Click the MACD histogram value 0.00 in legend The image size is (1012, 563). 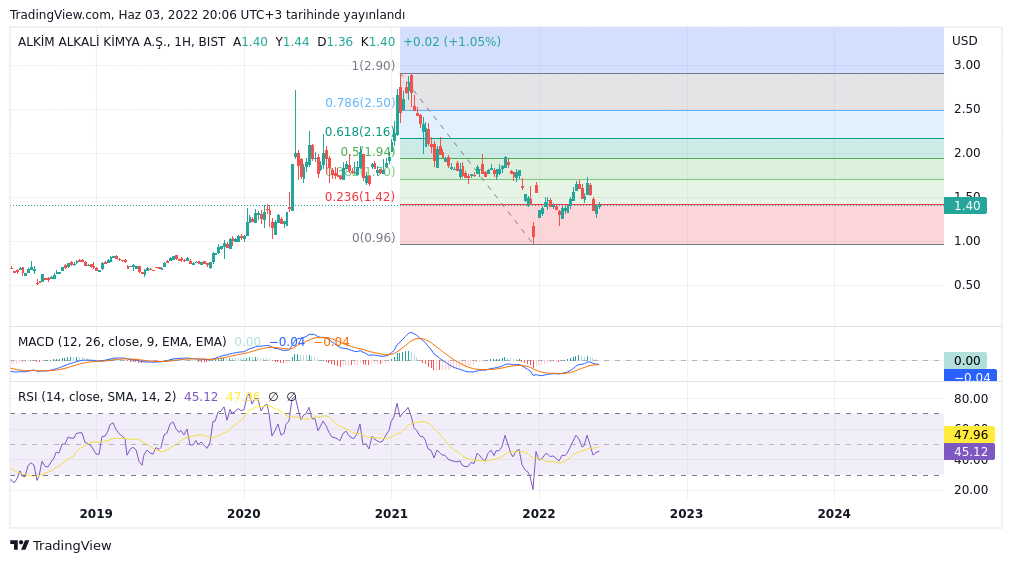[248, 342]
